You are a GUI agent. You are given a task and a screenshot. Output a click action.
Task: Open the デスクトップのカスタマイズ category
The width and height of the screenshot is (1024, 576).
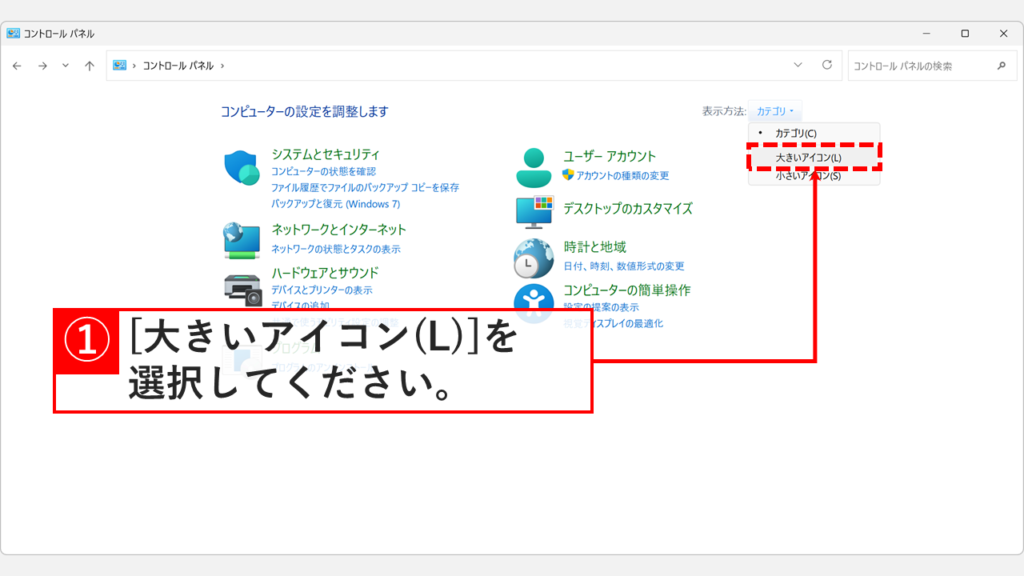pos(628,209)
